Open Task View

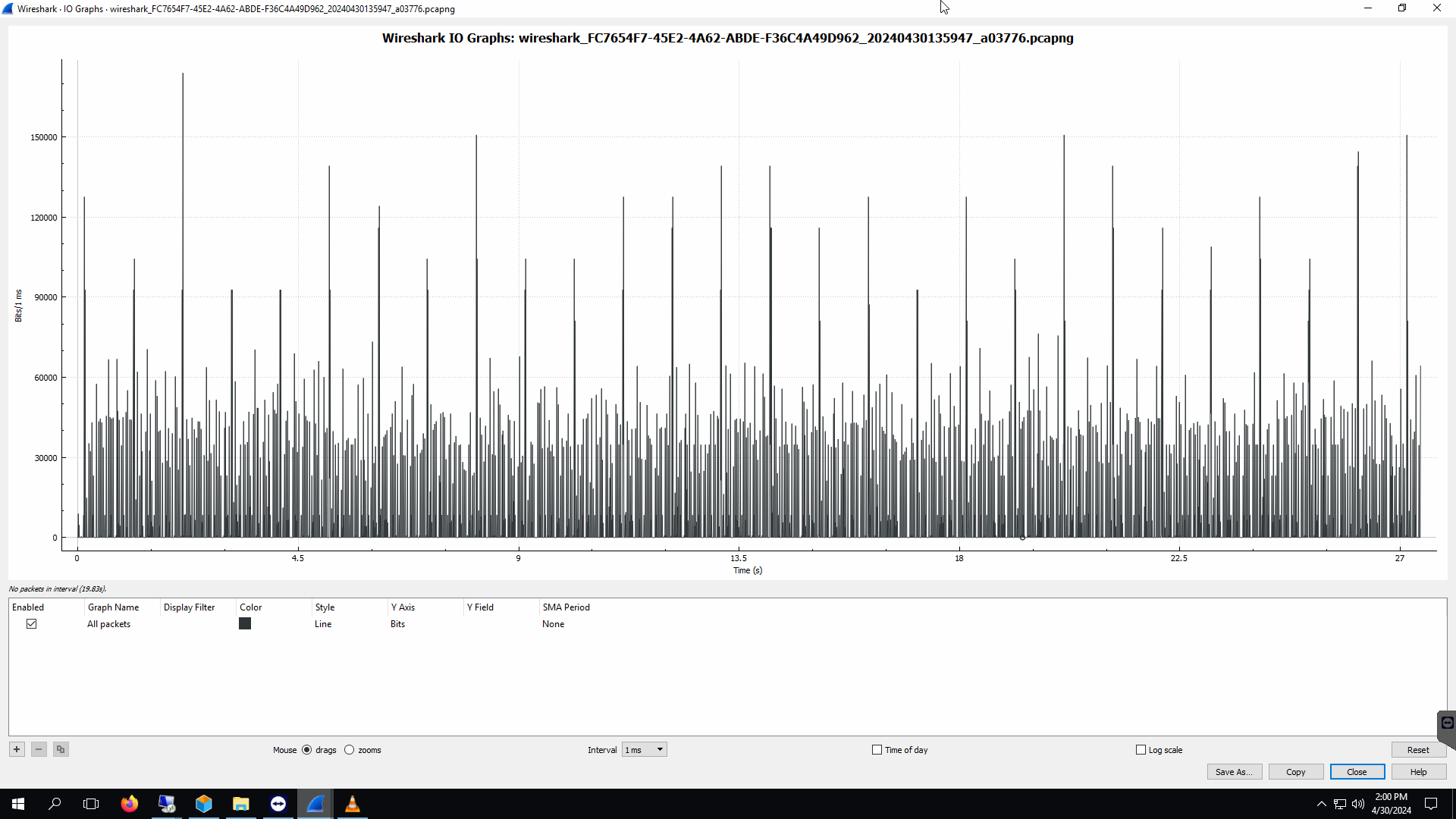[91, 804]
